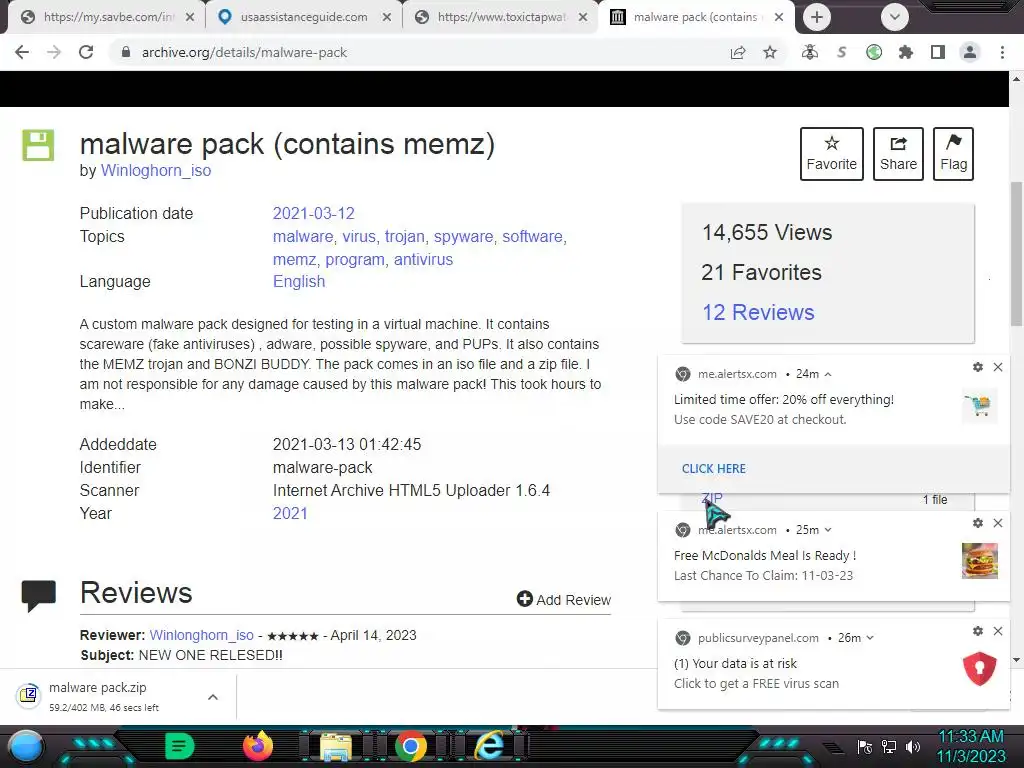The image size is (1024, 768).
Task: Click the green globe extension icon
Action: [x=874, y=52]
